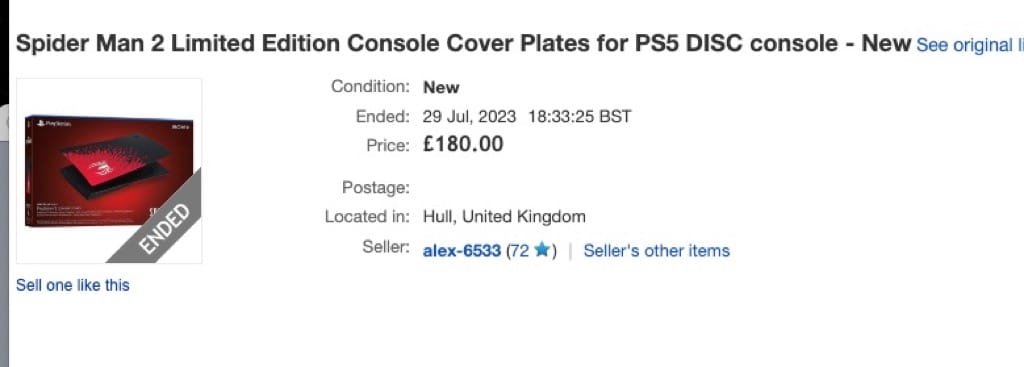The image size is (1024, 367).
Task: Open the Sell one like this link
Action: 72,285
